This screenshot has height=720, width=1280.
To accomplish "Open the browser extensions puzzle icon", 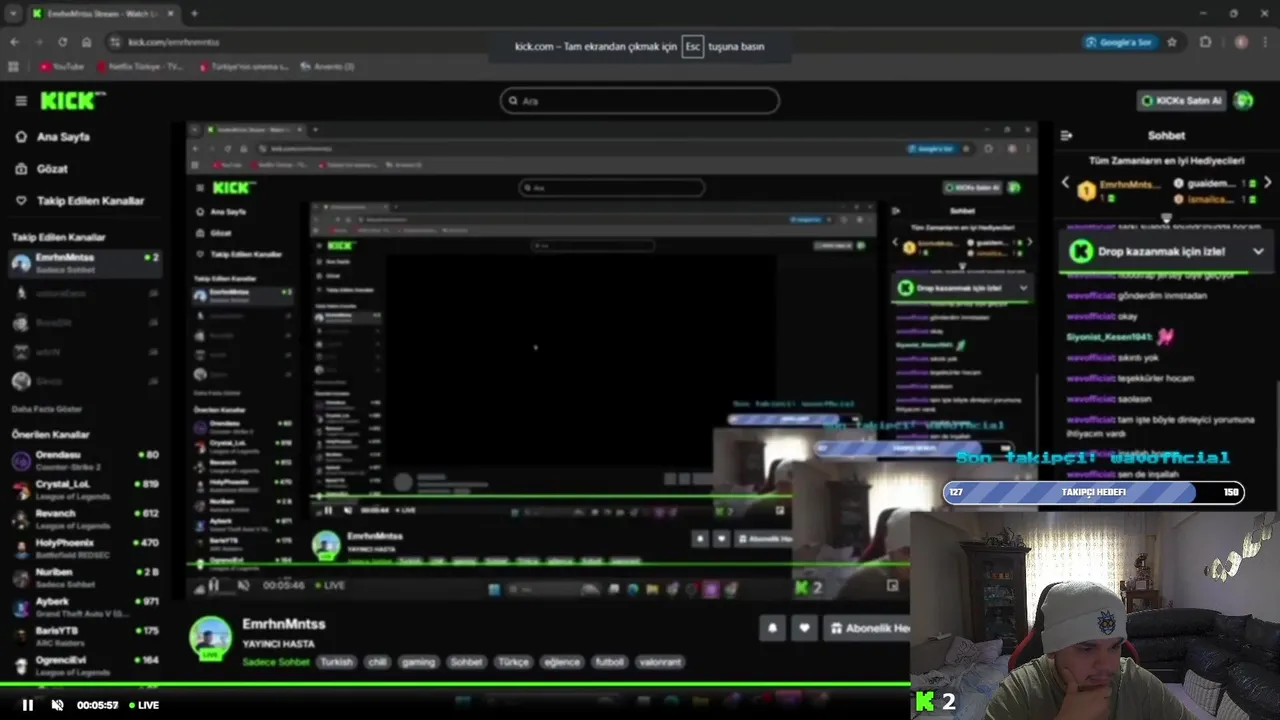I will pos(1205,42).
